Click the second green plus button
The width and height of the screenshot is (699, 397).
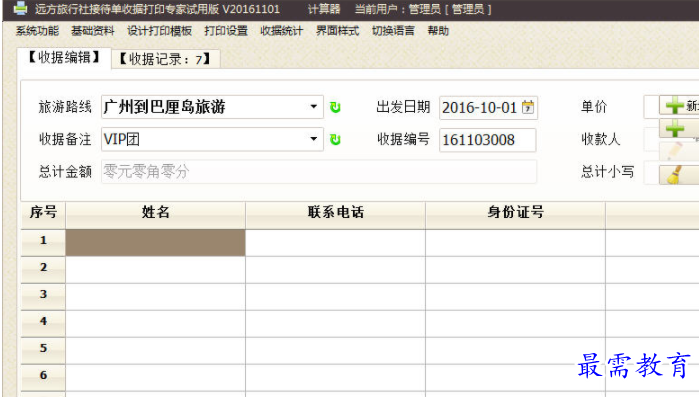coord(679,128)
